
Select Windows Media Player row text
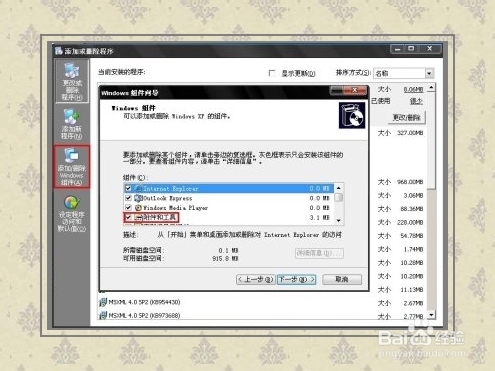coord(176,208)
